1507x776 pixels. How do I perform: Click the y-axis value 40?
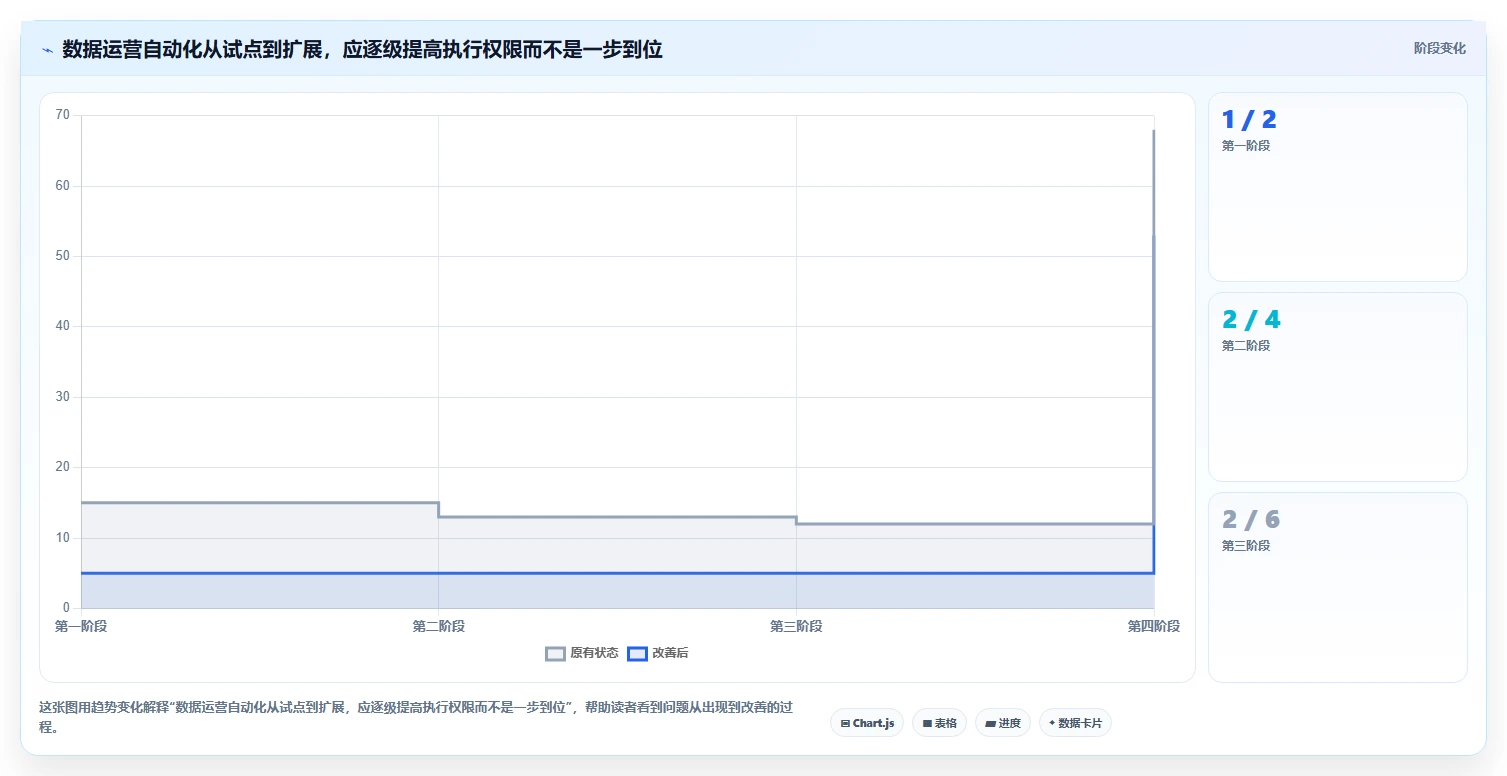tap(63, 326)
